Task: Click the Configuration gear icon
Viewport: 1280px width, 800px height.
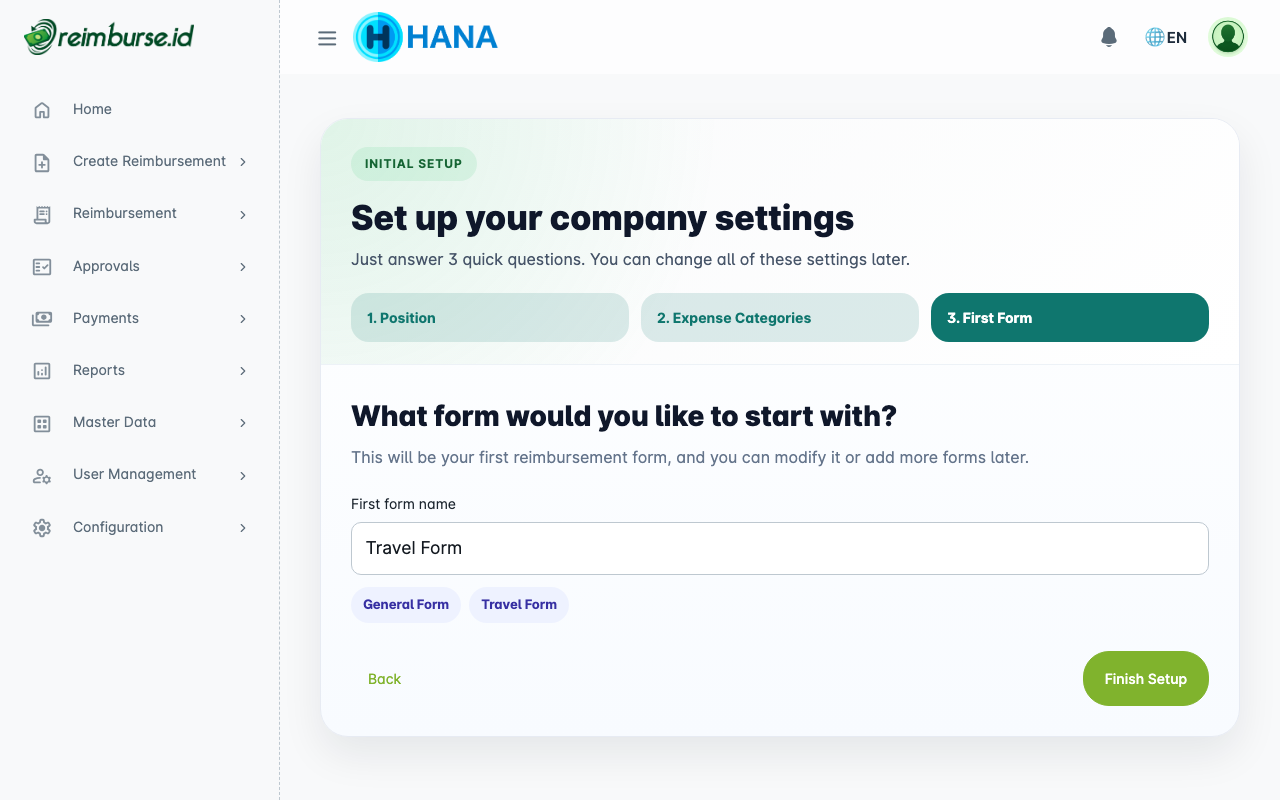Action: pyautogui.click(x=41, y=527)
